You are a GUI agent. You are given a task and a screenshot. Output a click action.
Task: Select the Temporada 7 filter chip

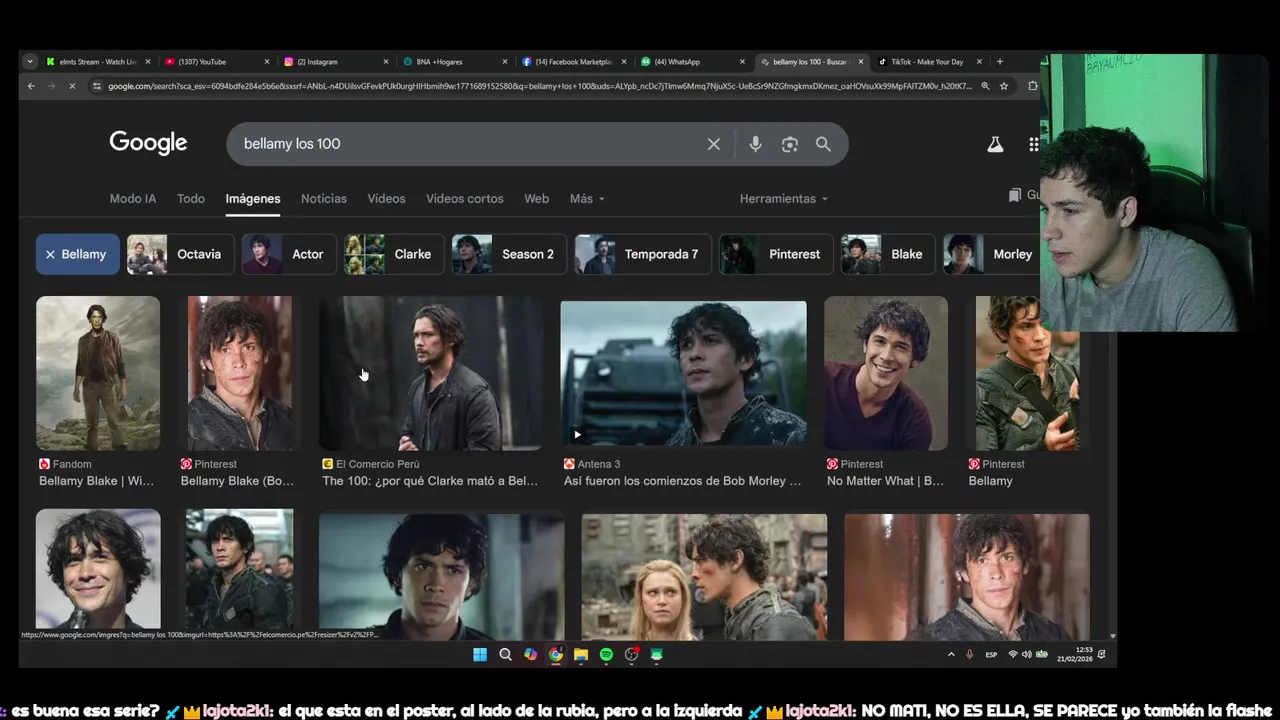pyautogui.click(x=643, y=254)
